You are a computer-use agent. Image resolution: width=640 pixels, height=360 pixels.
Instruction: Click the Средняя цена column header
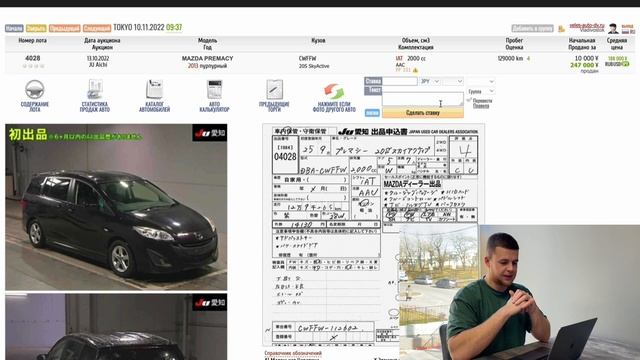tap(617, 44)
